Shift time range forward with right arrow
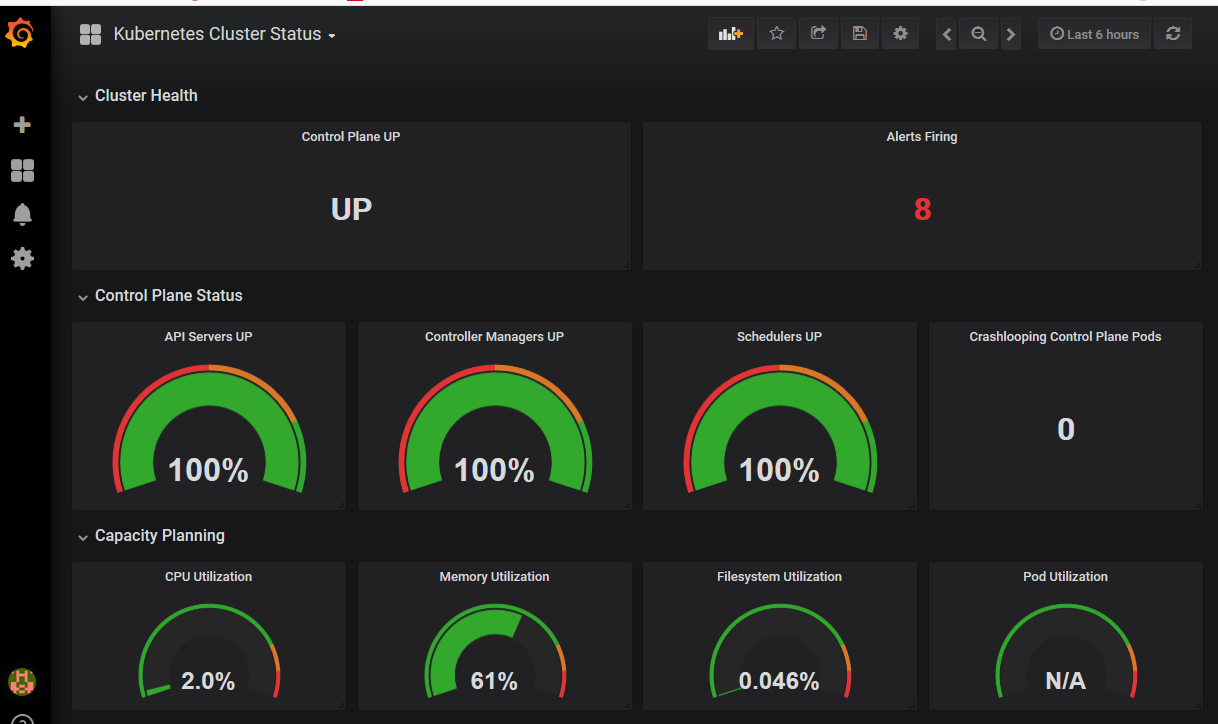Image resolution: width=1218 pixels, height=724 pixels. (x=1010, y=35)
